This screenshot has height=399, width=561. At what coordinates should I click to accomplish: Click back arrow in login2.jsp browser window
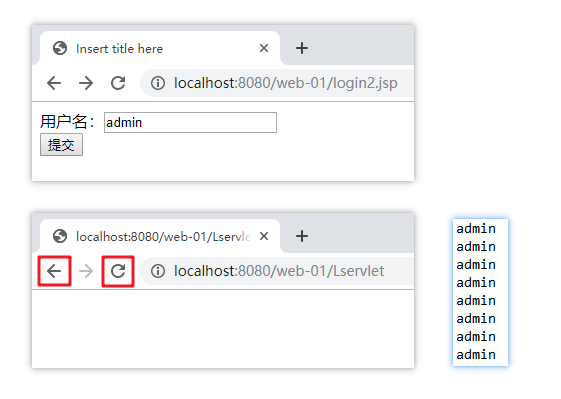tap(54, 83)
